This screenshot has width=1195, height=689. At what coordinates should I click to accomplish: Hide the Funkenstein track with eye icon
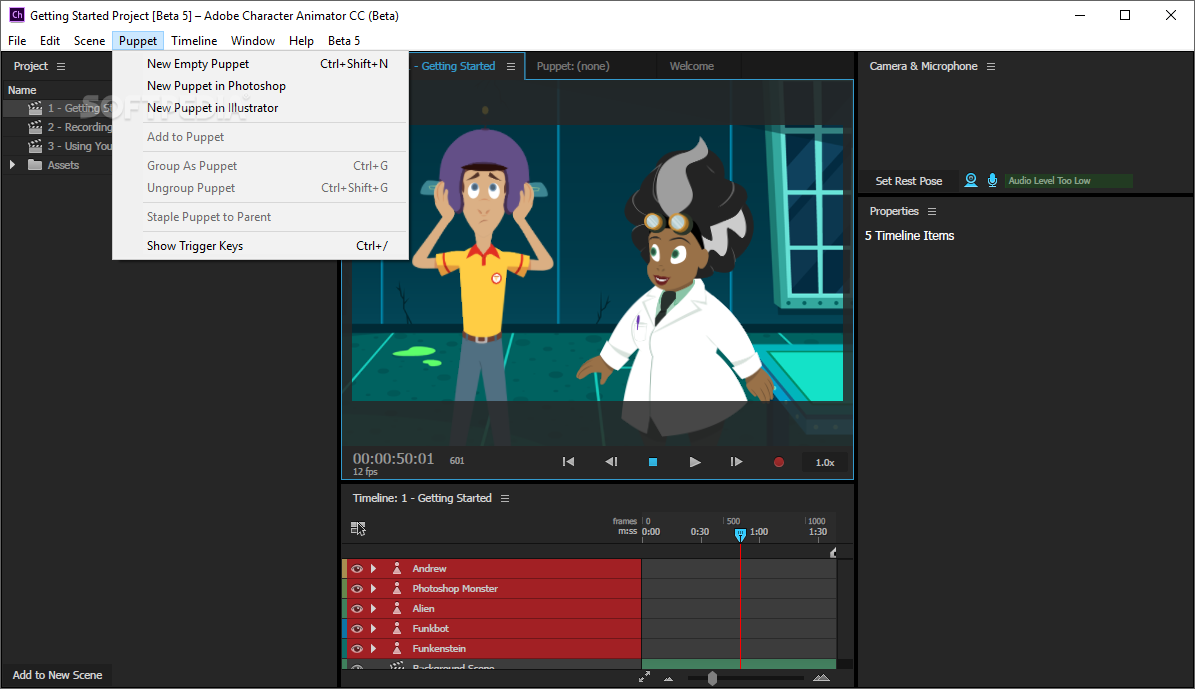(357, 649)
